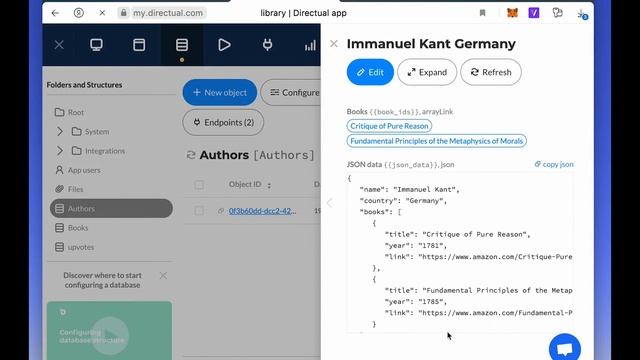Select the Authors structure
This screenshot has width=640, height=360.
click(111, 209)
